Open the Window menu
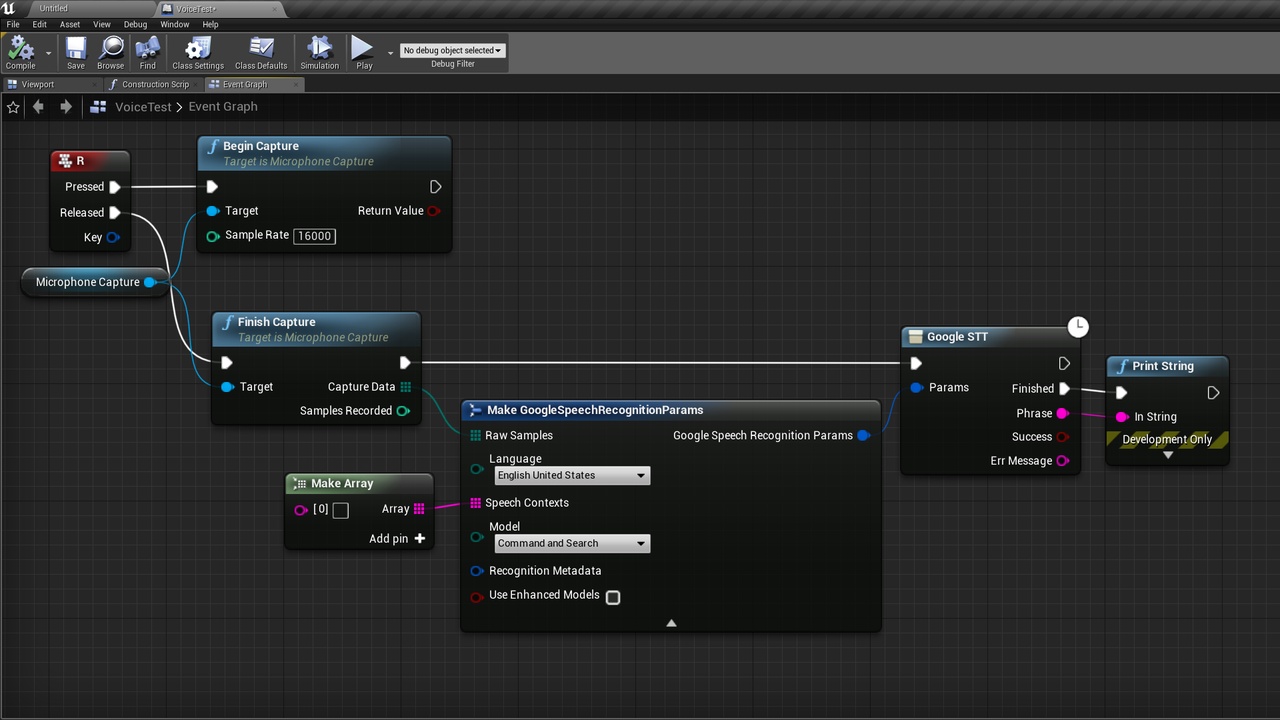Viewport: 1280px width, 720px height. pyautogui.click(x=175, y=24)
